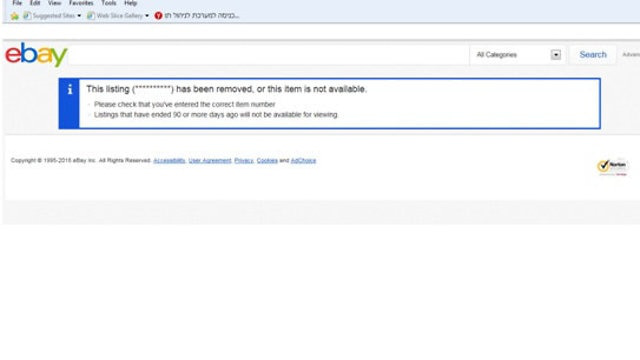The image size is (640, 360).
Task: Open the Edit menu
Action: tap(35, 3)
